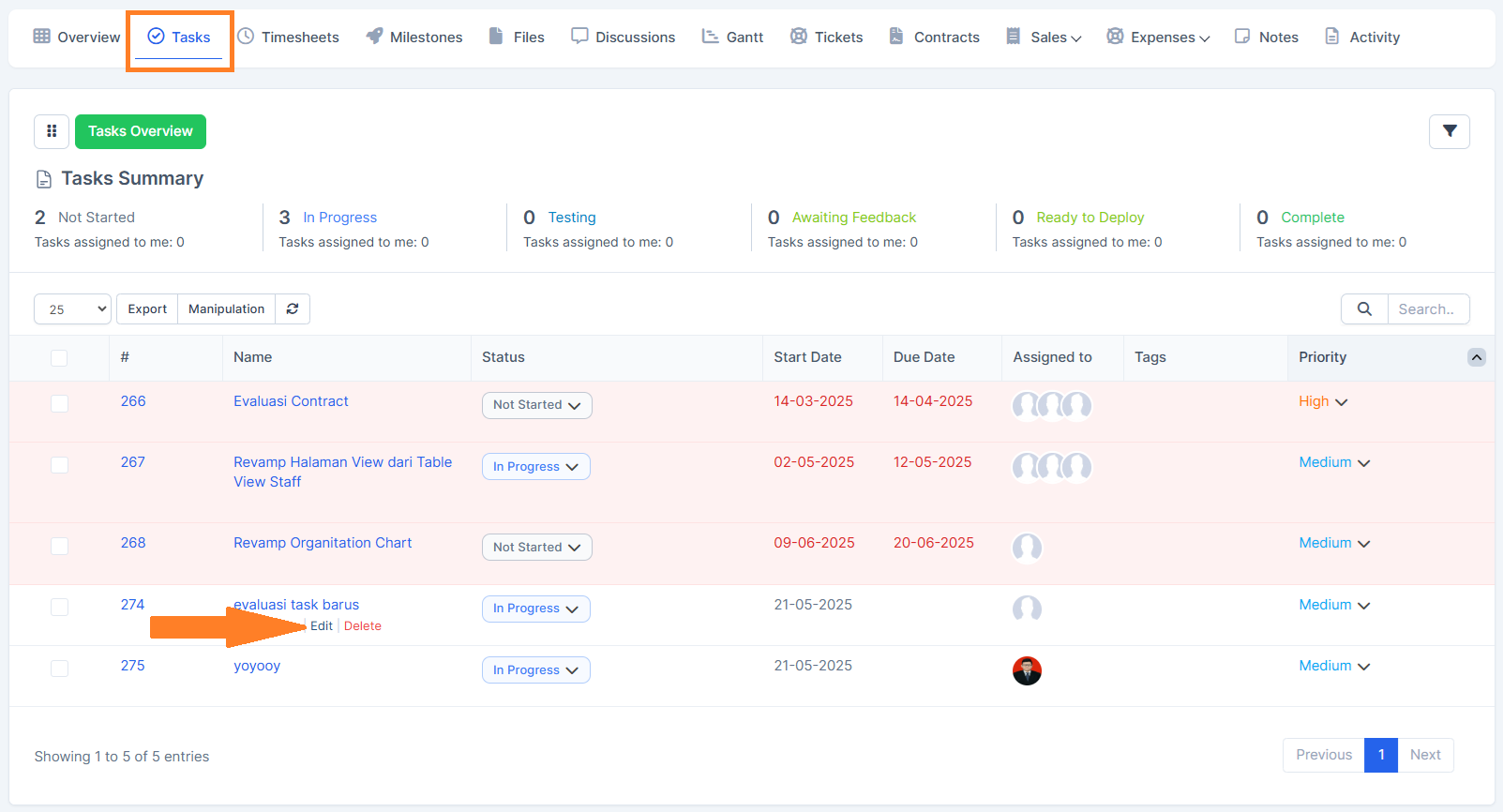Click the yoyooy task assignee avatar
Screen dimensions: 1503x812
coord(1027,670)
